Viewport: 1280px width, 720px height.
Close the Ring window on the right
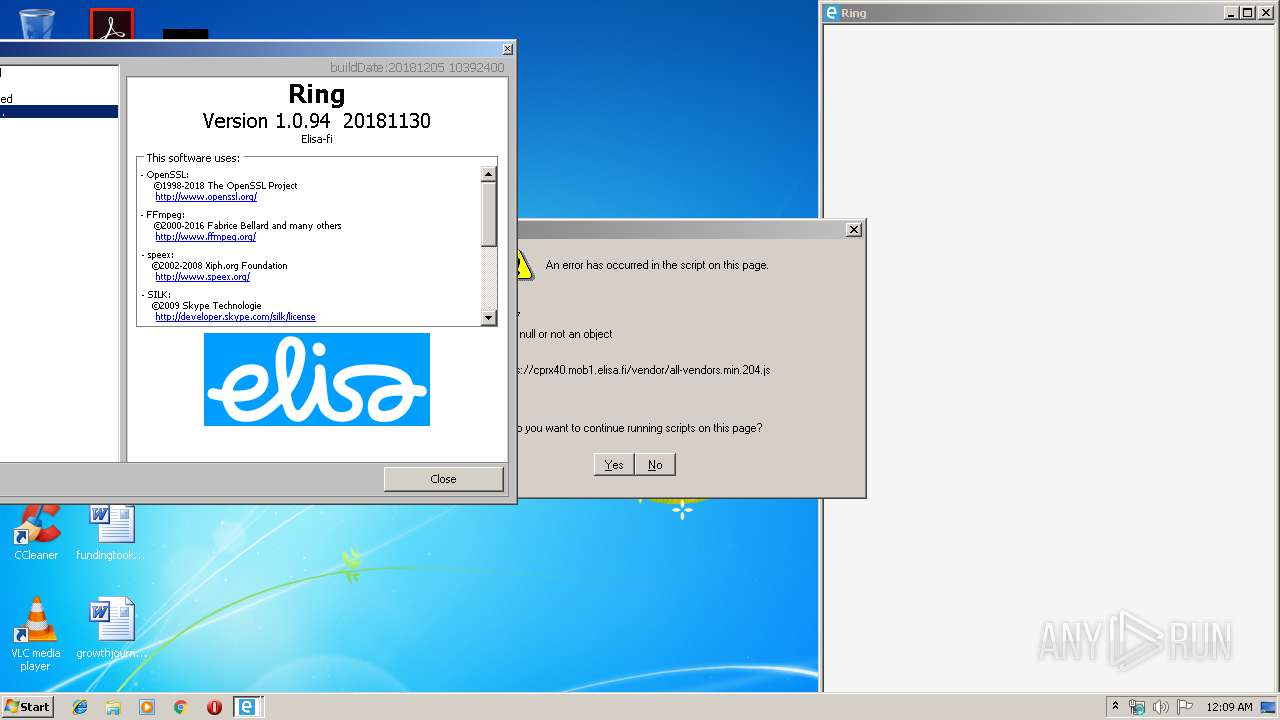(x=1264, y=13)
